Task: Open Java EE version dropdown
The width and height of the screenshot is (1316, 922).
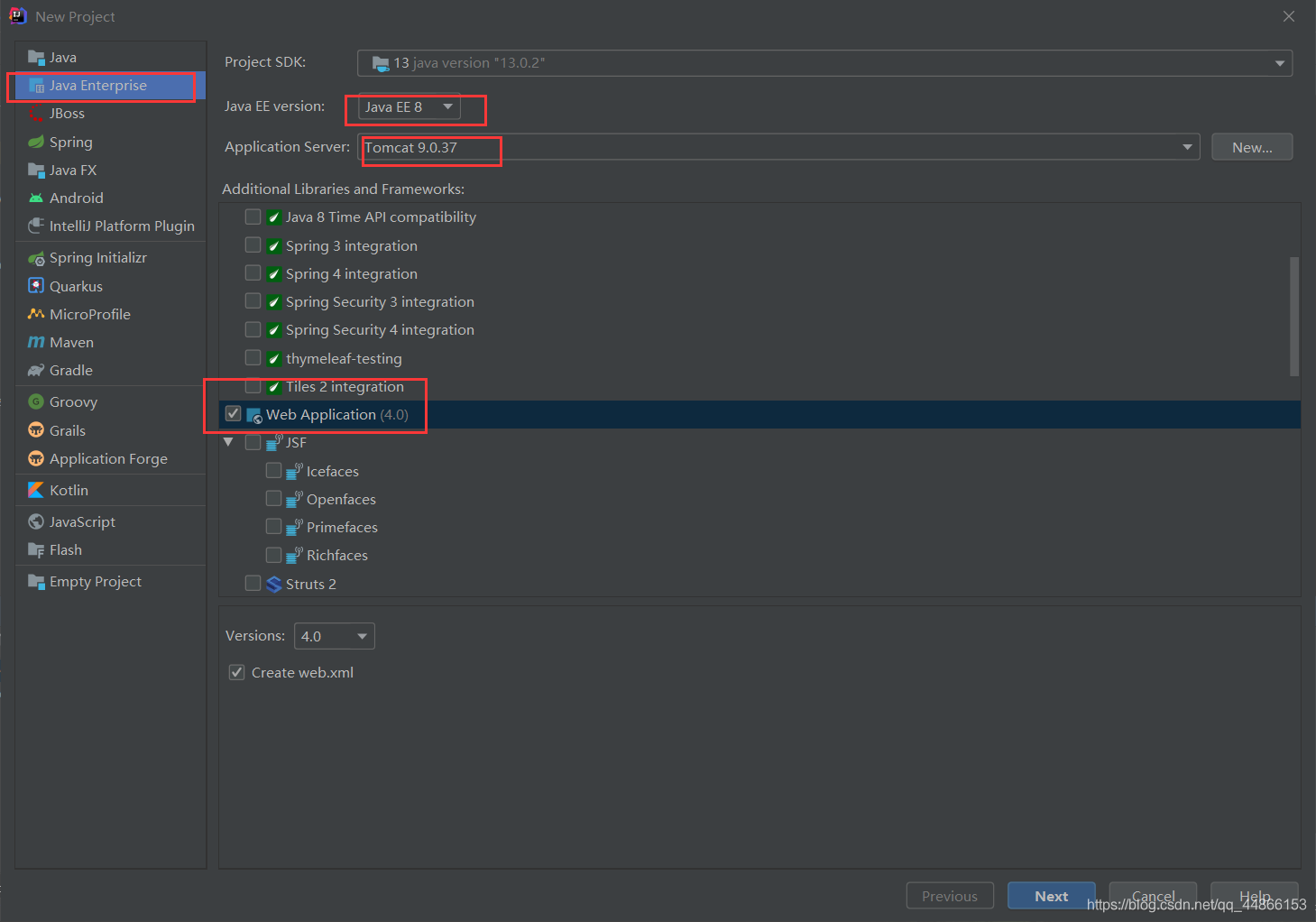Action: click(x=410, y=106)
